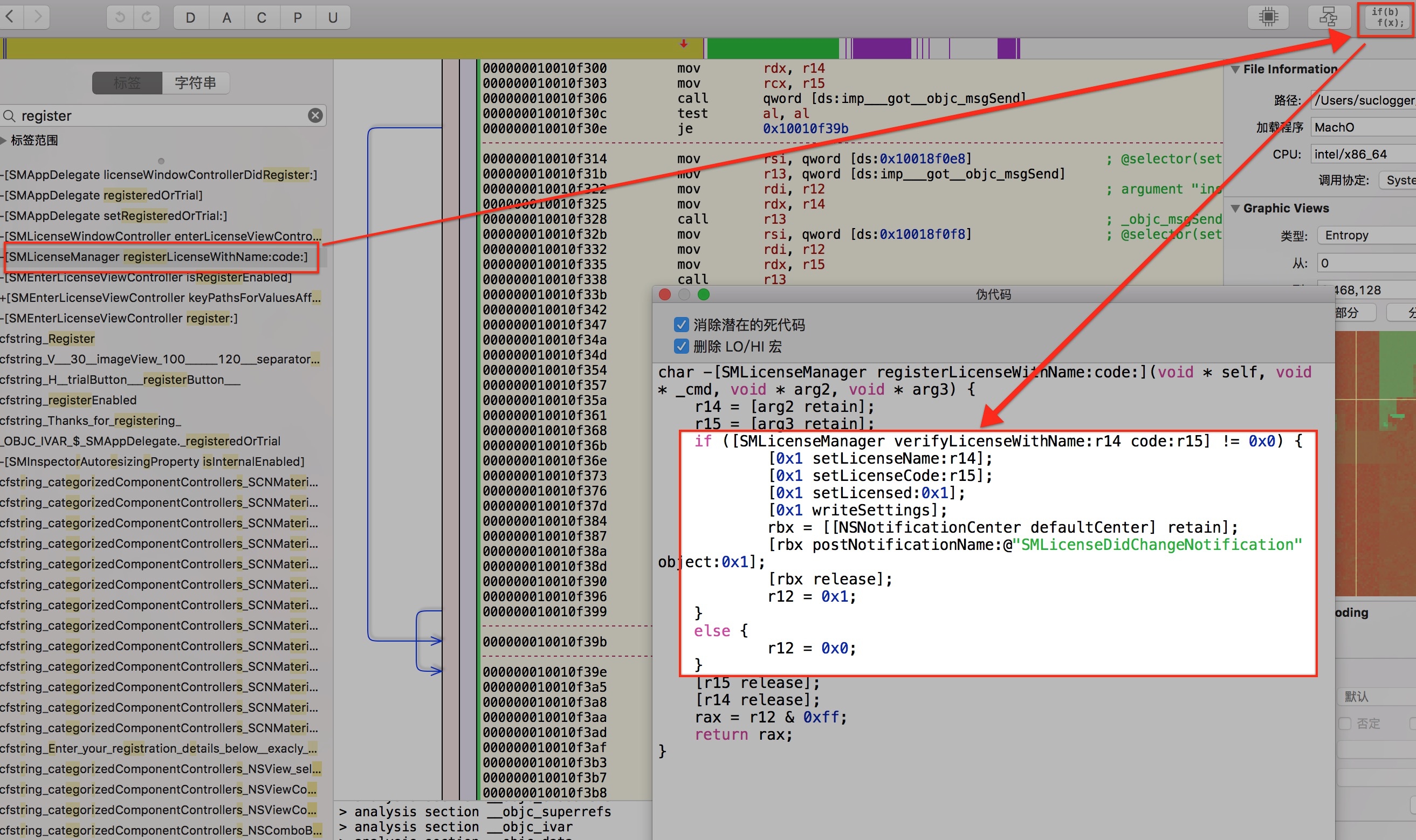The height and width of the screenshot is (840, 1416).
Task: Click address 000000010010f39b line
Action: click(545, 642)
